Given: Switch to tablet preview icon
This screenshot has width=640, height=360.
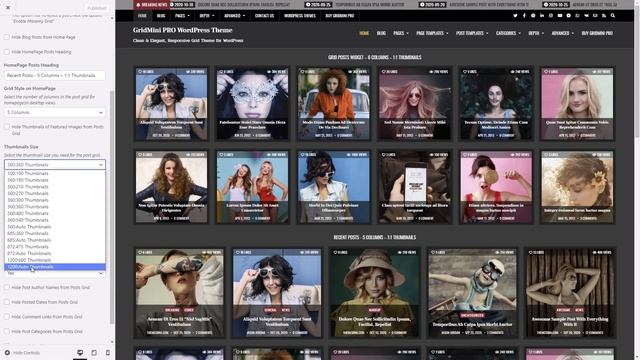Looking at the screenshot, I should tap(94, 353).
